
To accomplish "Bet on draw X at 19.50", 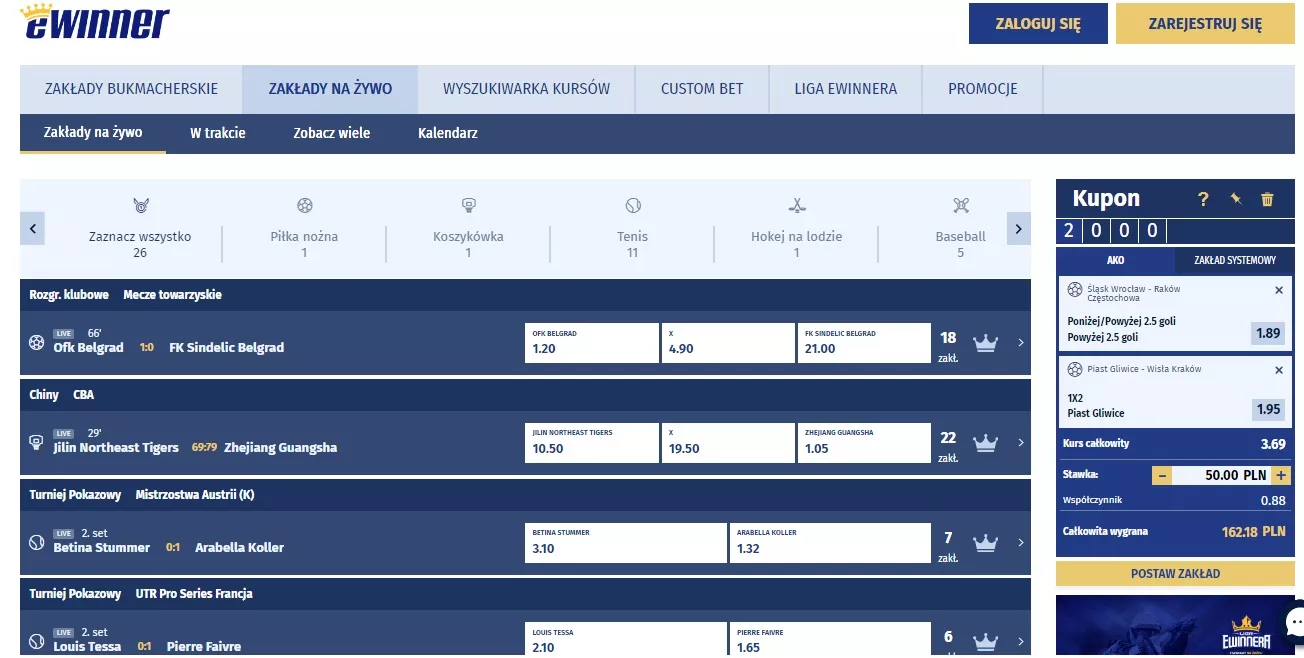I will point(728,443).
